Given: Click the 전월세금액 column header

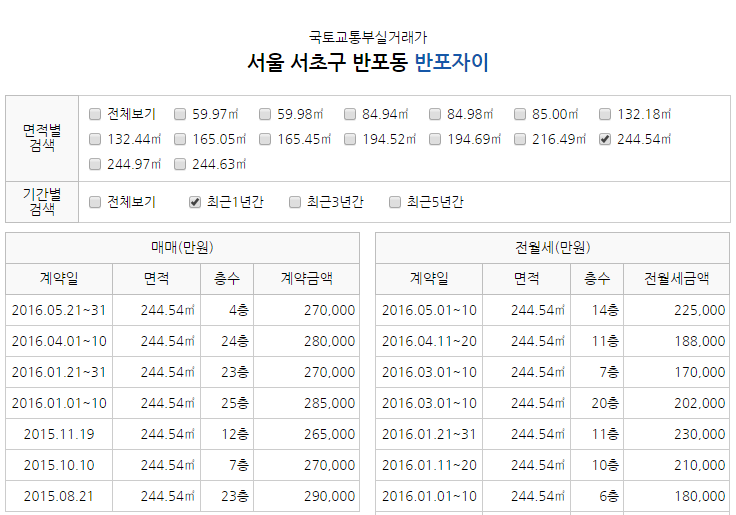Looking at the screenshot, I should coord(676,279).
